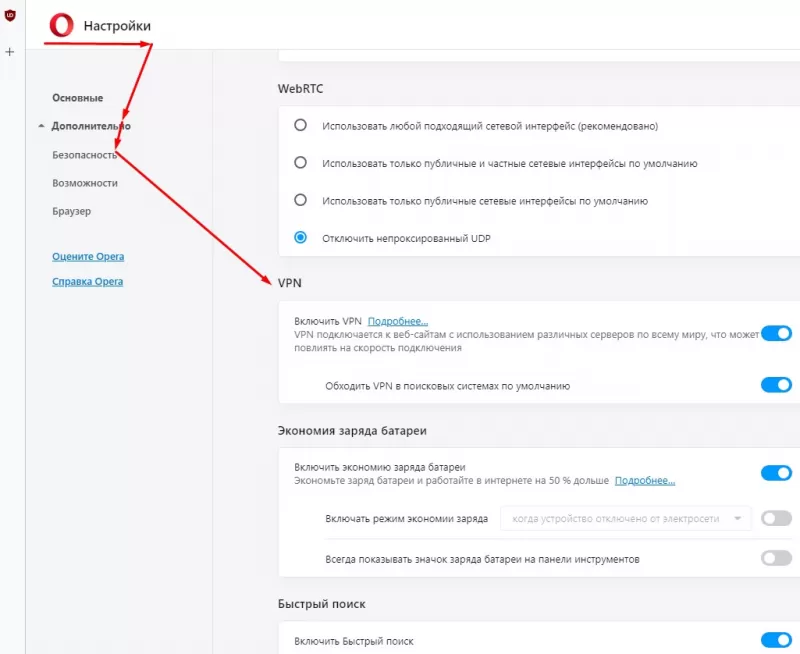Click the VPN Подробнее link
The width and height of the screenshot is (800, 654).
point(398,322)
